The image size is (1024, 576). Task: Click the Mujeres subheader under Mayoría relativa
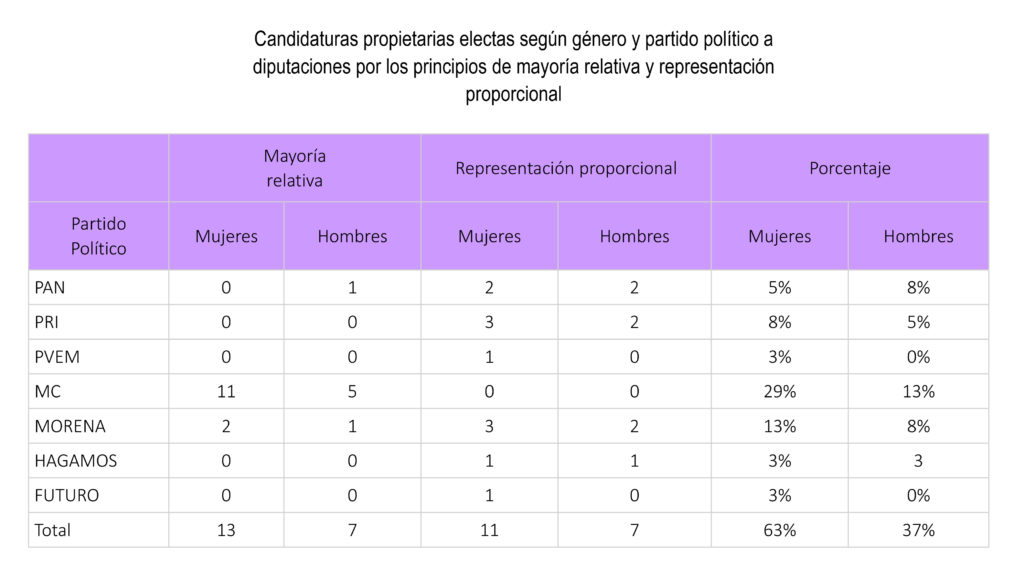226,237
